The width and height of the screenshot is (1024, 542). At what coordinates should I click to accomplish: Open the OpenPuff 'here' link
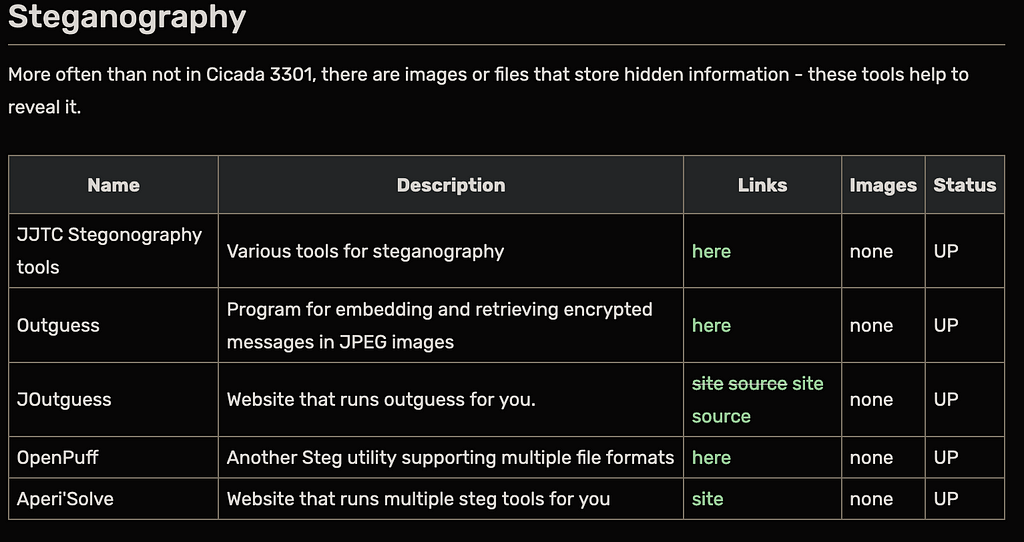point(711,457)
